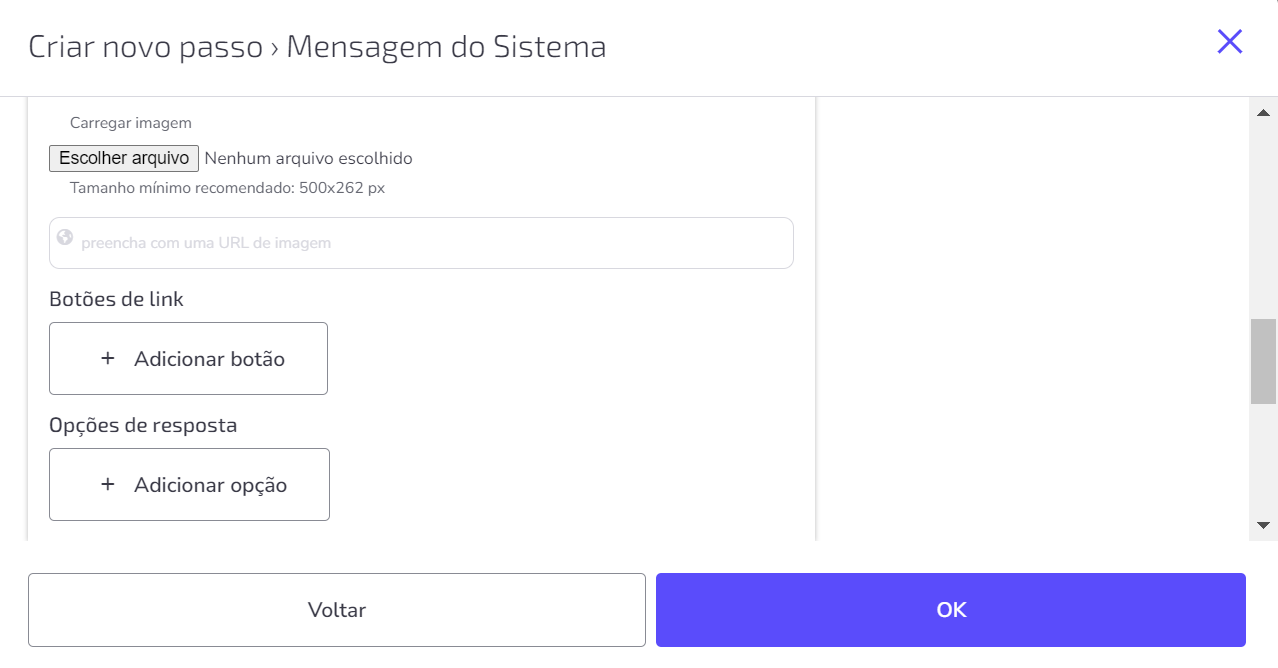This screenshot has height=668, width=1278.
Task: Click the scrollbar track below the thumb
Action: (x=1263, y=459)
